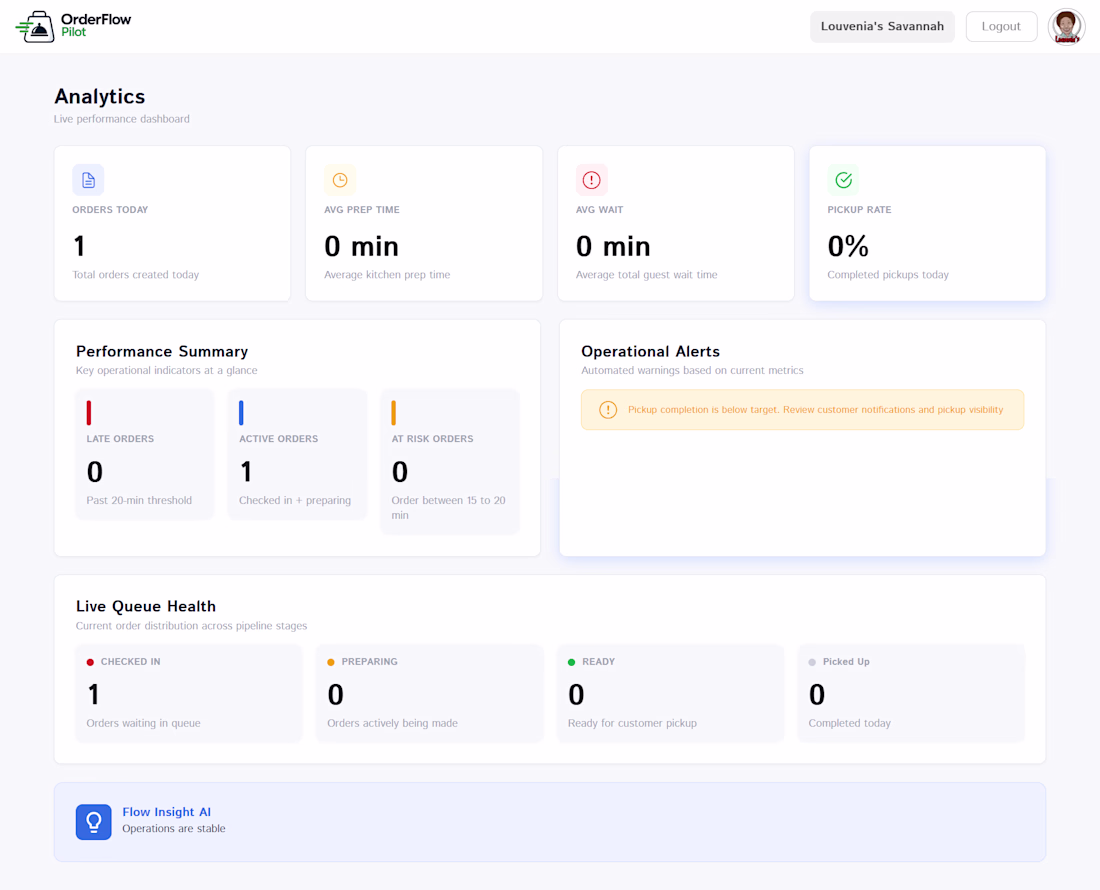Image resolution: width=1100 pixels, height=890 pixels.
Task: Click the clock icon for Avg Prep Time
Action: (x=340, y=180)
